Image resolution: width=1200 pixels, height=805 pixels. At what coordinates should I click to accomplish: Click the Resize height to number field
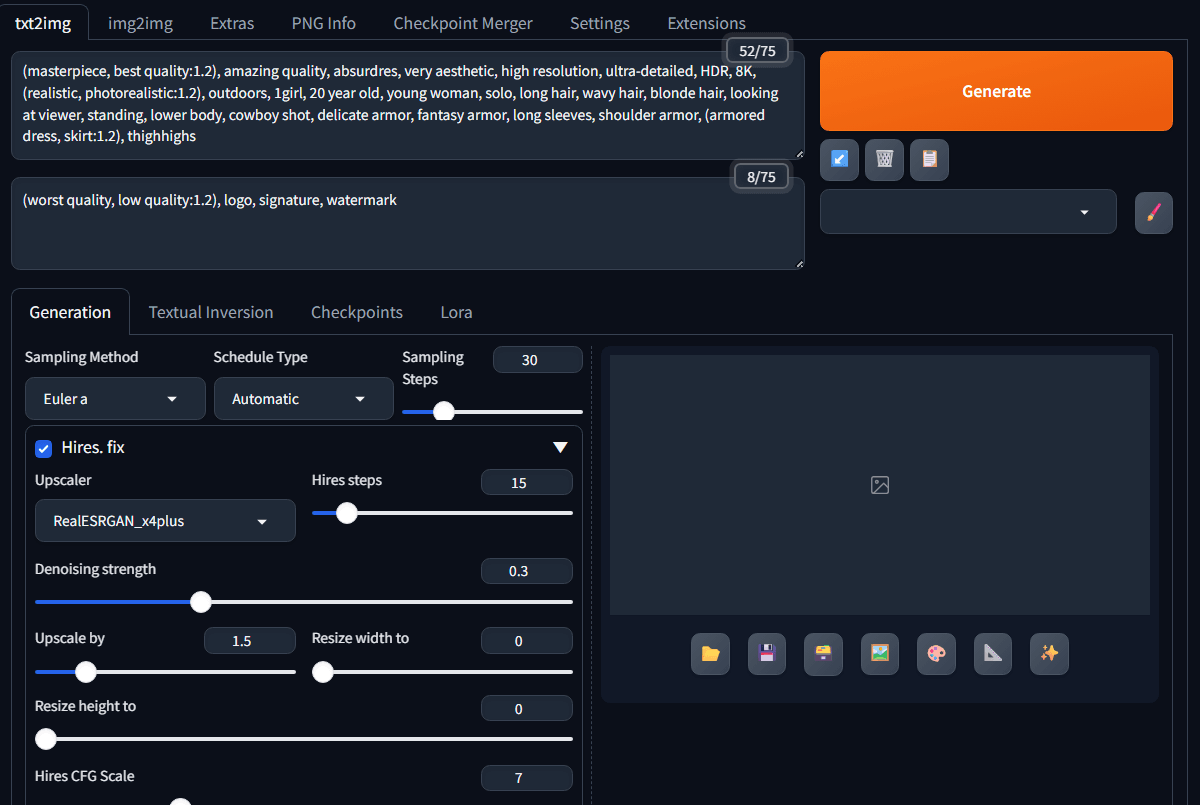tap(527, 708)
